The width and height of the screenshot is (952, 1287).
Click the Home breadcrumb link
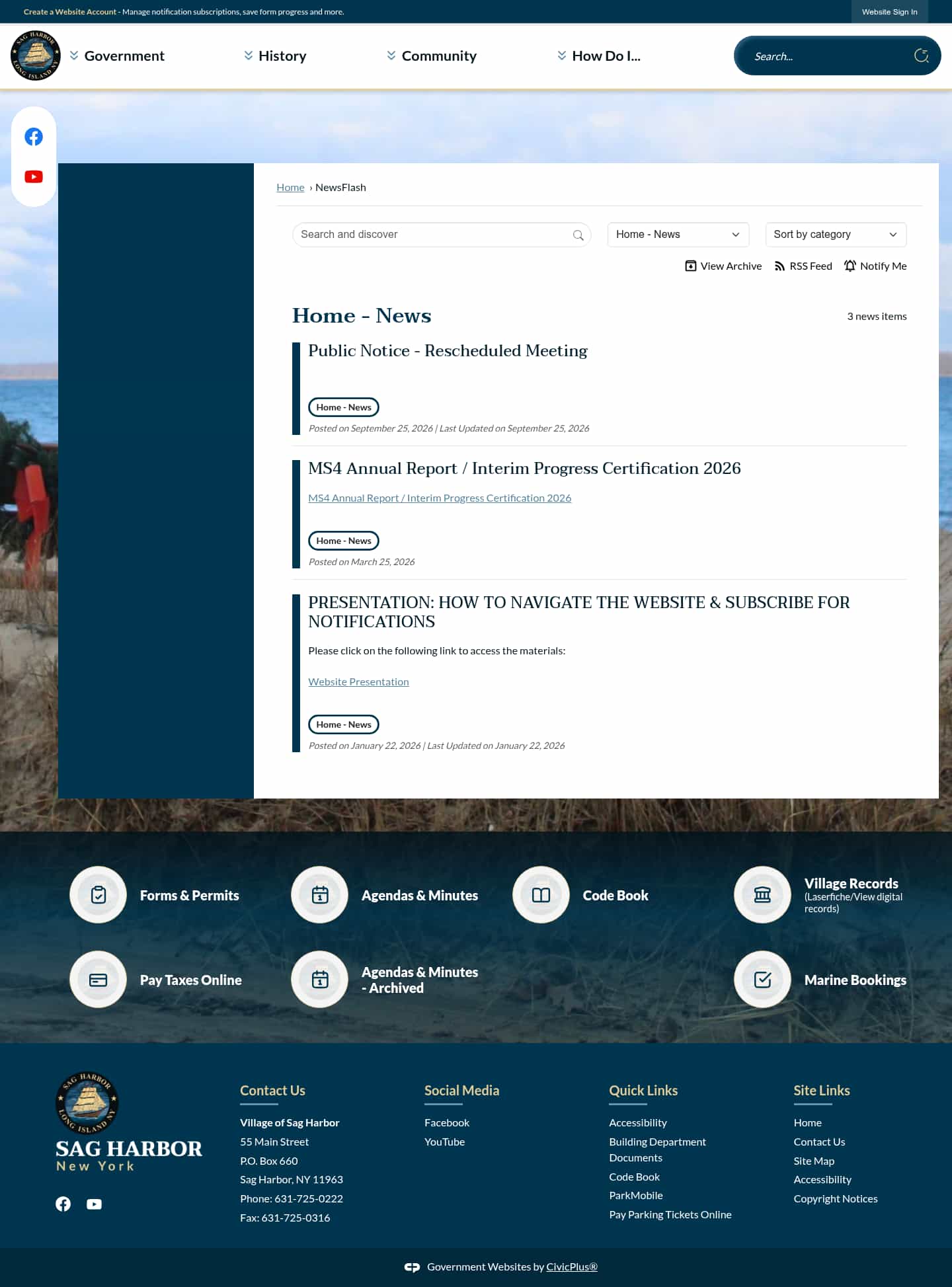290,187
